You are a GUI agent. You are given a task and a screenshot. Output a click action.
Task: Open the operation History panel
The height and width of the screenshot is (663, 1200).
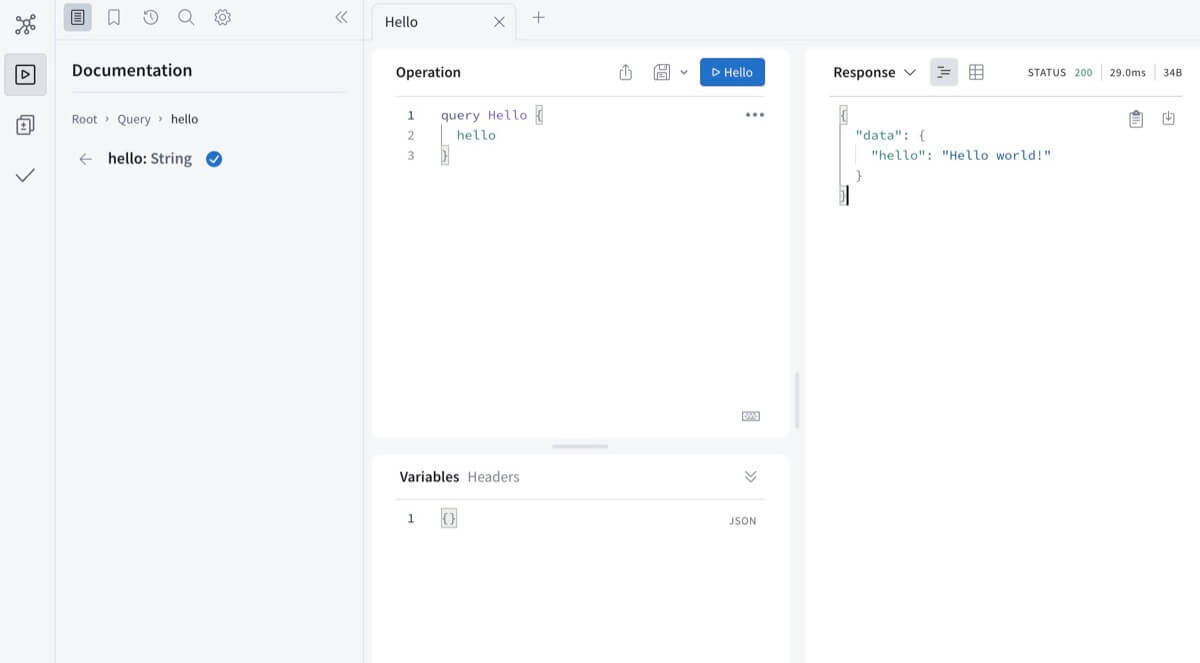[x=150, y=17]
